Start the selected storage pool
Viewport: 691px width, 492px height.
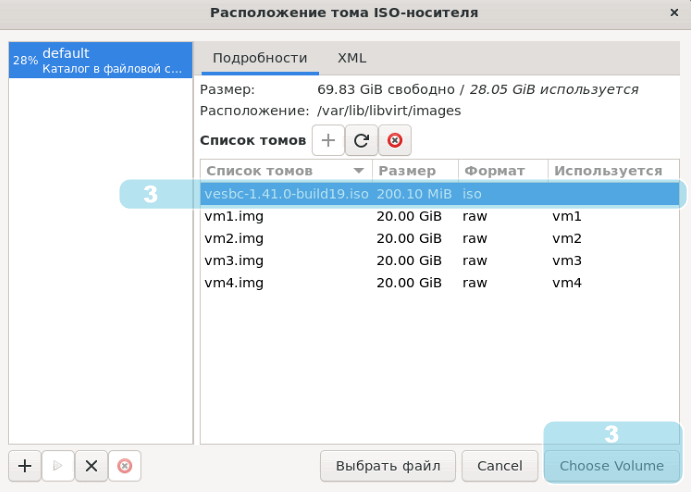(58, 465)
